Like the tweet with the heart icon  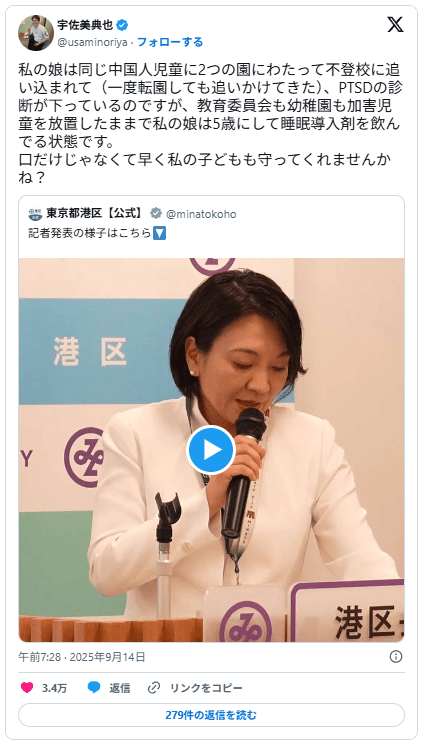[x=27, y=688]
